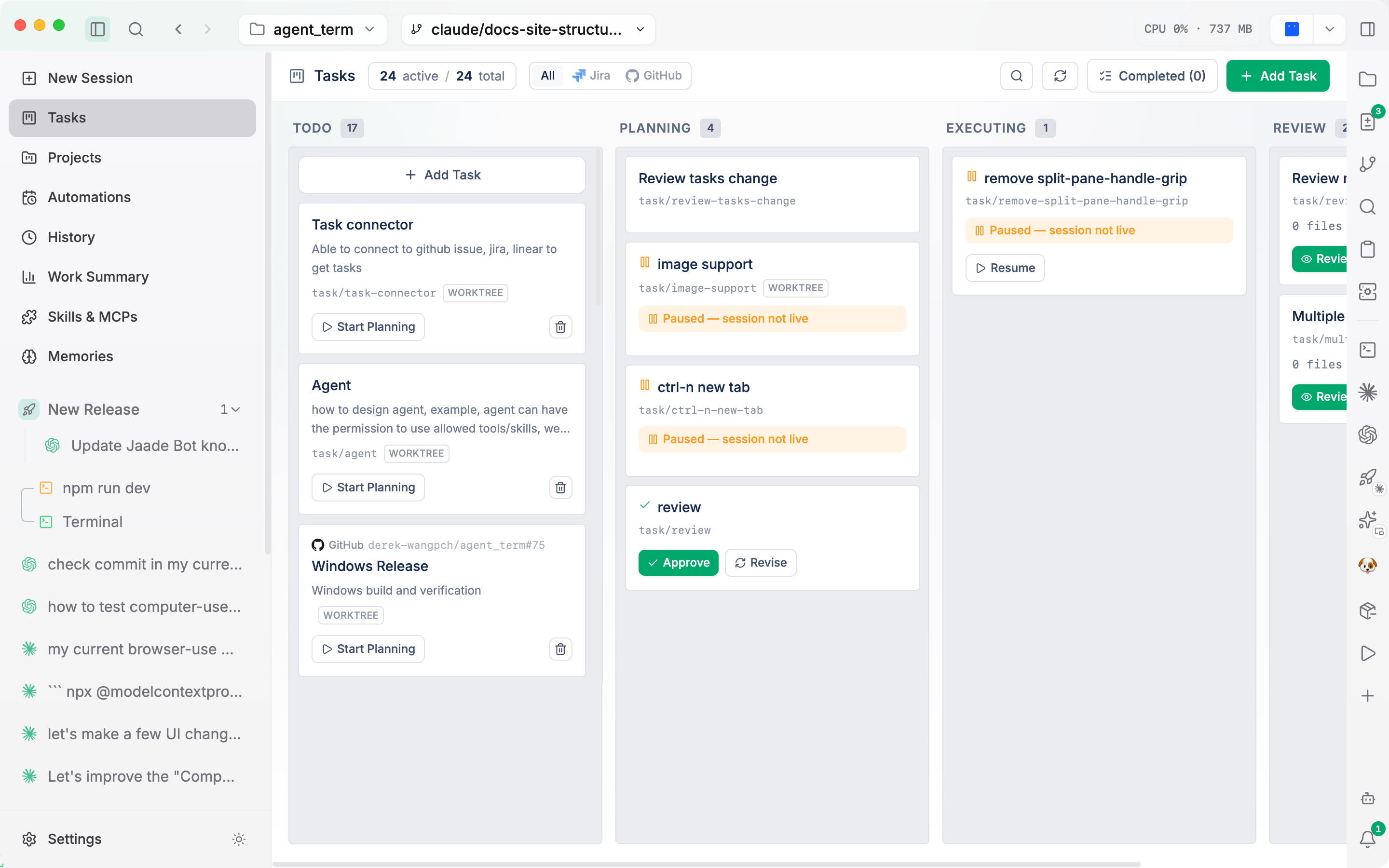Delete the Windows Release task card
Image resolution: width=1389 pixels, height=868 pixels.
[560, 649]
